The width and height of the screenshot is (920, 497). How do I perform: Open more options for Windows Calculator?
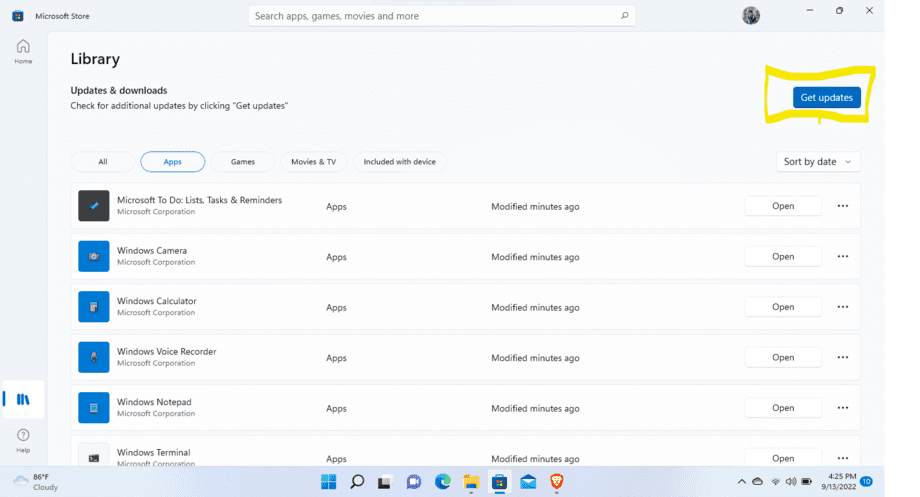(843, 307)
